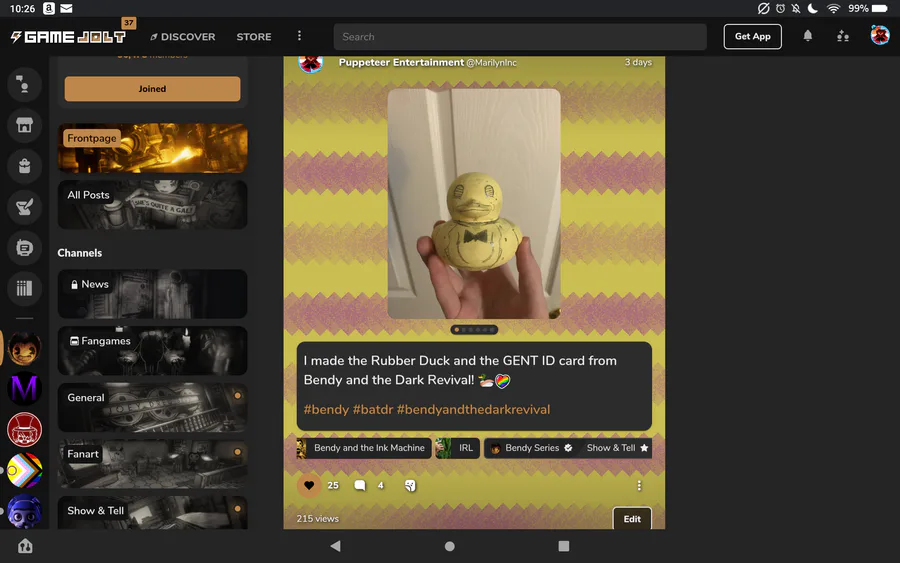Open the Bendy community avatar
Image resolution: width=900 pixels, height=563 pixels.
(24, 348)
